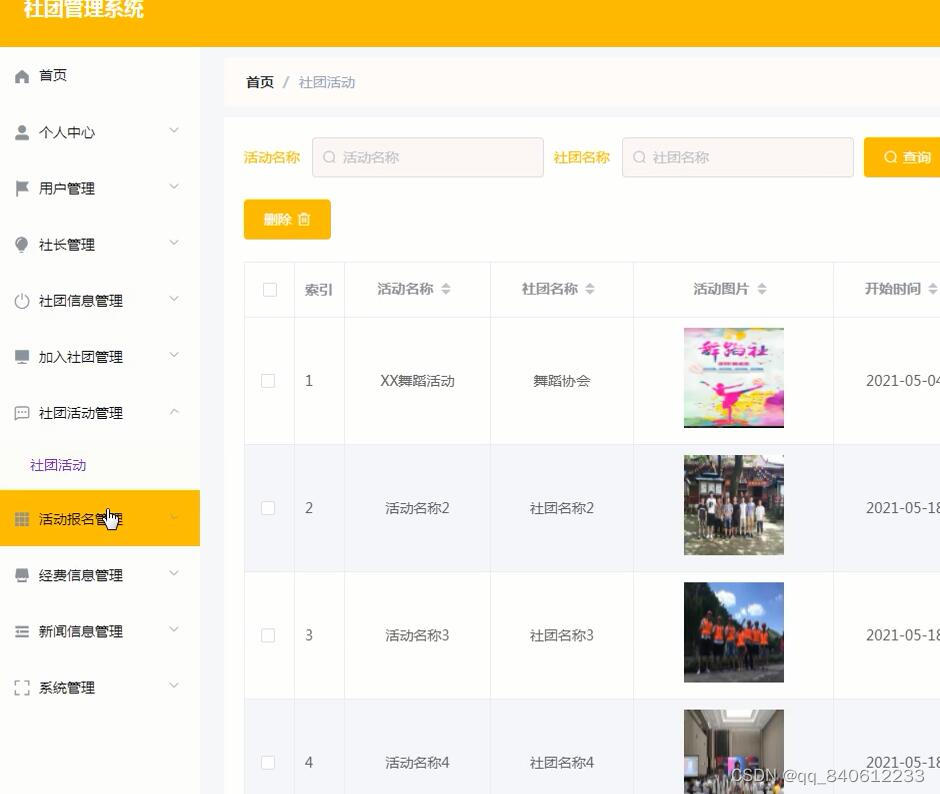940x794 pixels.
Task: Open the 社团活动 submenu item
Action: (x=57, y=464)
